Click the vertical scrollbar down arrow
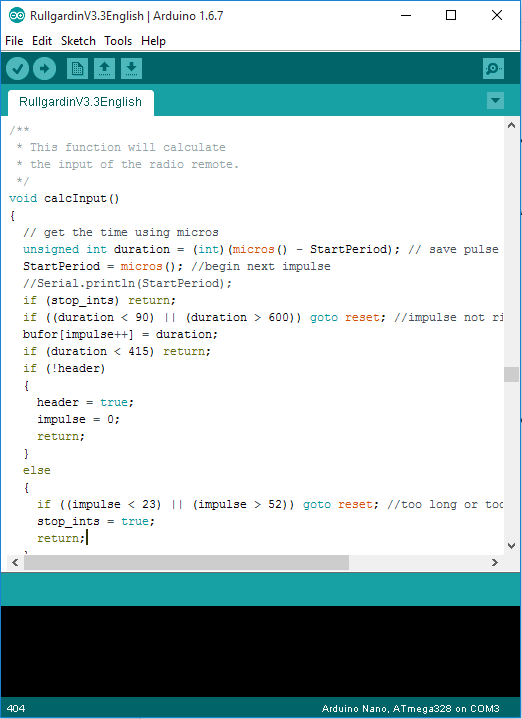The height and width of the screenshot is (719, 522). click(511, 546)
